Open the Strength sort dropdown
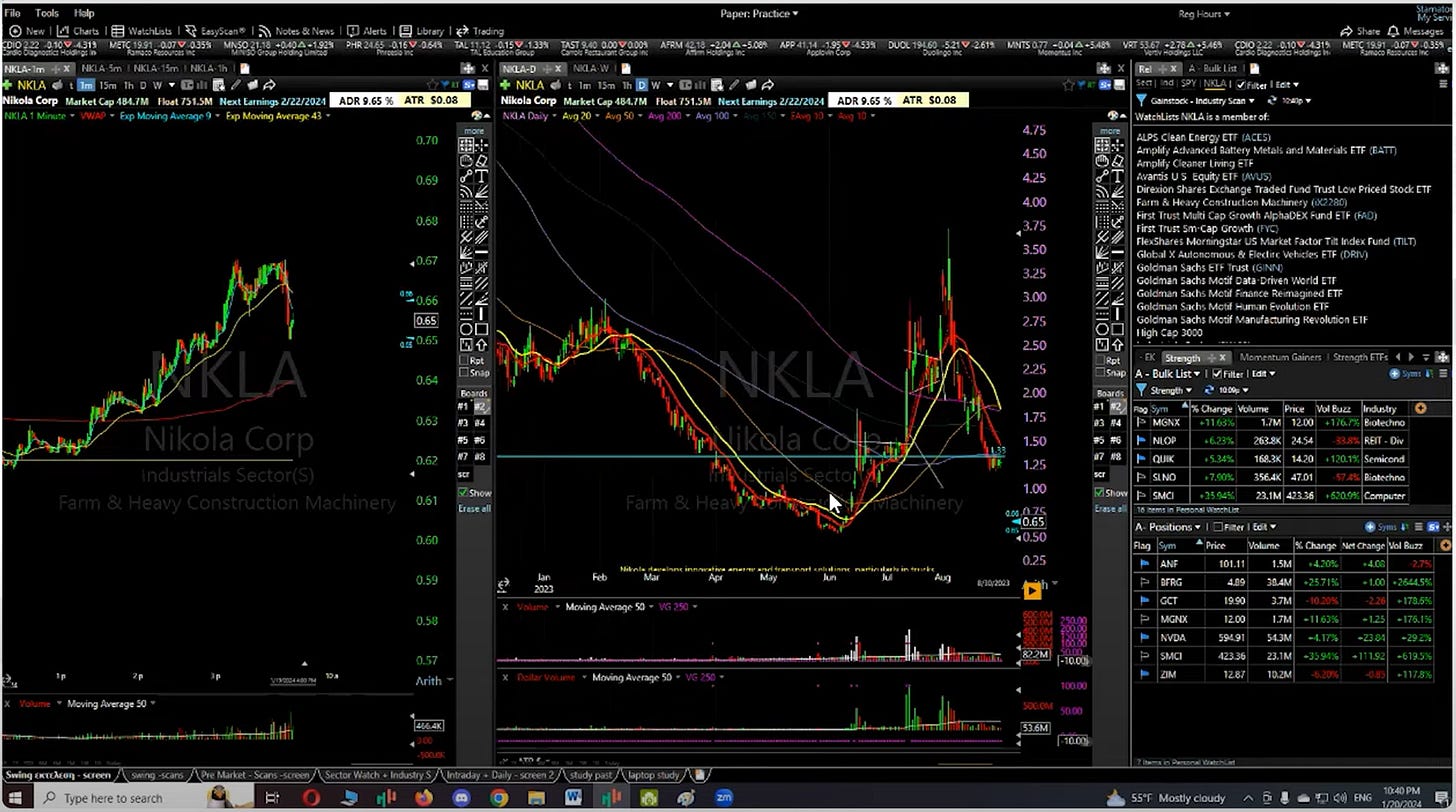 pos(1170,390)
